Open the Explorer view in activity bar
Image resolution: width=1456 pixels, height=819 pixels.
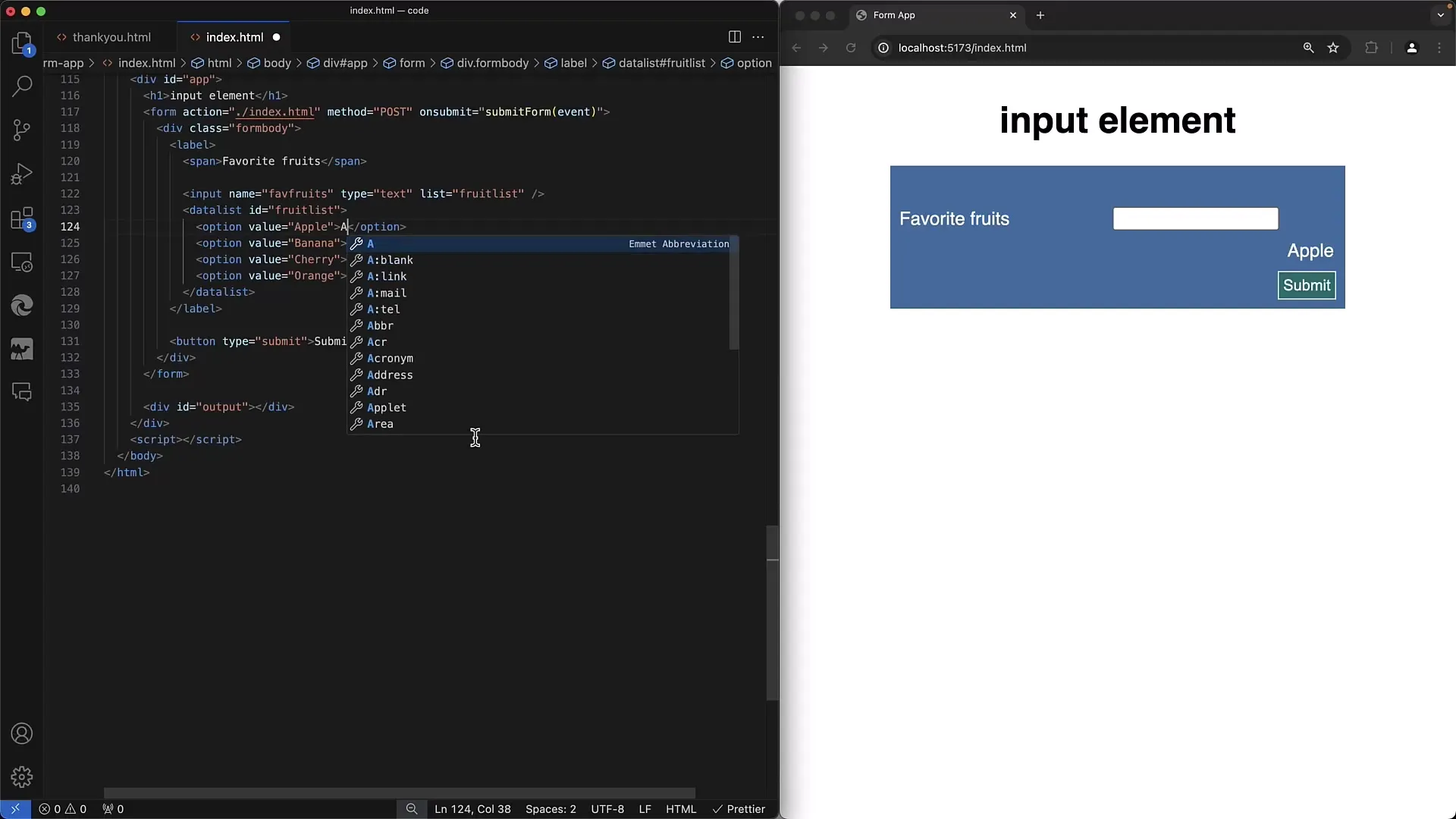coord(22,43)
